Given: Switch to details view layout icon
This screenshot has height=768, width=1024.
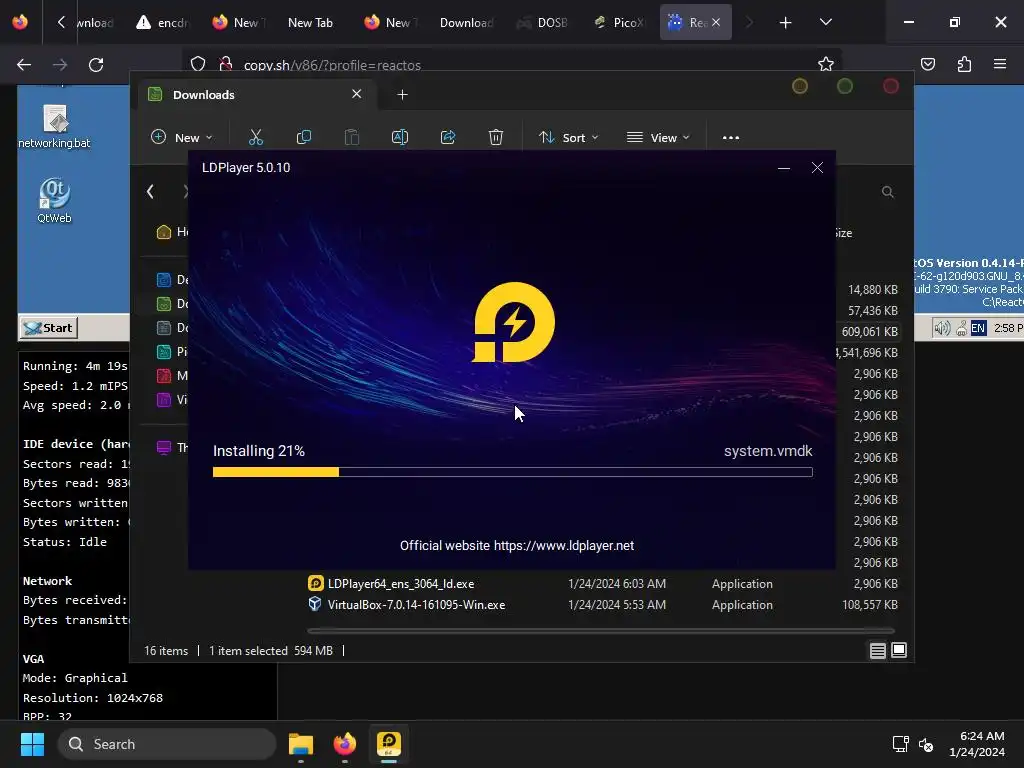Looking at the screenshot, I should [878, 650].
